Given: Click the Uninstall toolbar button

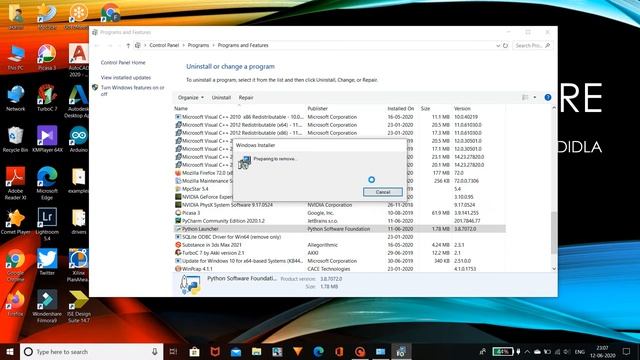Looking at the screenshot, I should click(221, 98).
